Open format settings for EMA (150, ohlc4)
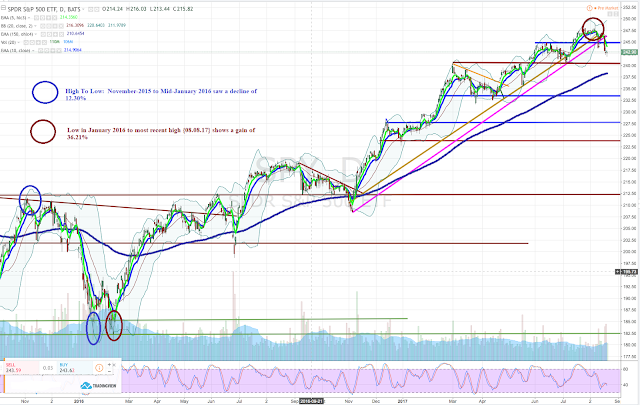This screenshot has height=405, width=640. (x=49, y=34)
